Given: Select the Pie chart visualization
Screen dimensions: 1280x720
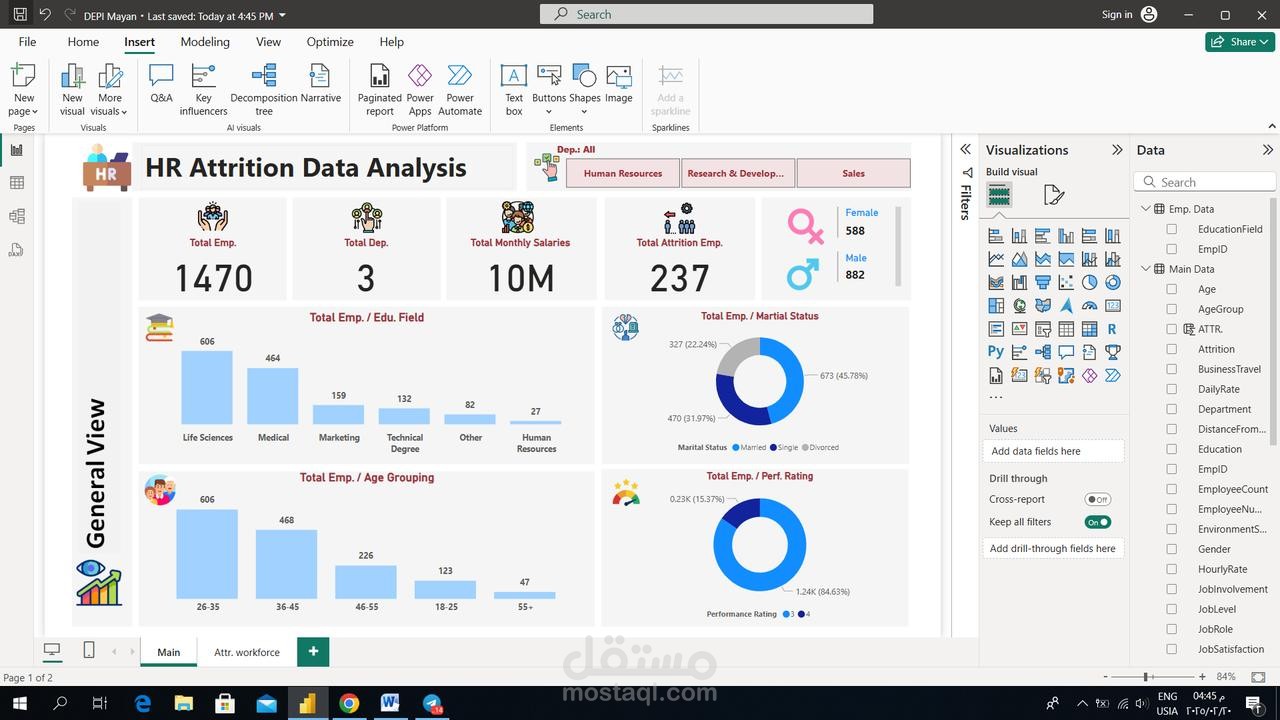Looking at the screenshot, I should [1089, 282].
